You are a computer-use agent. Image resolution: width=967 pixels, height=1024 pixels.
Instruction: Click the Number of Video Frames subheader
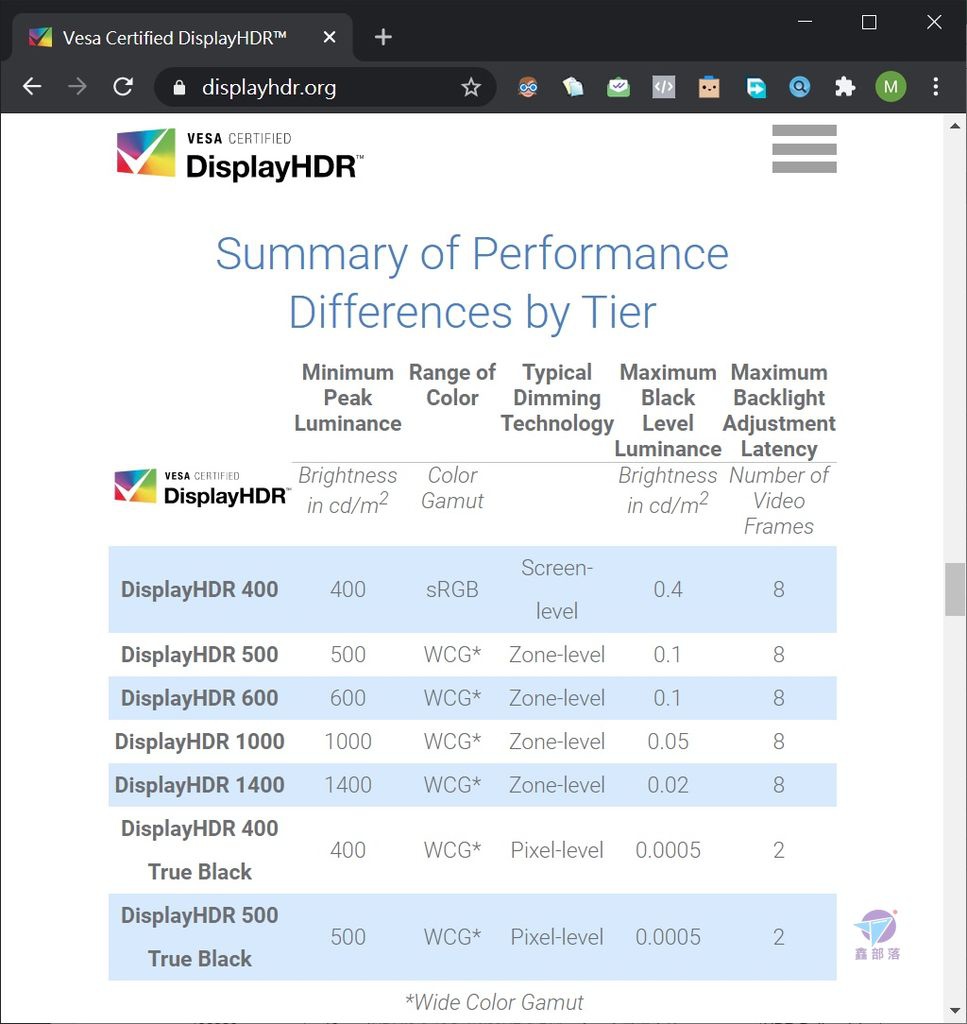779,500
